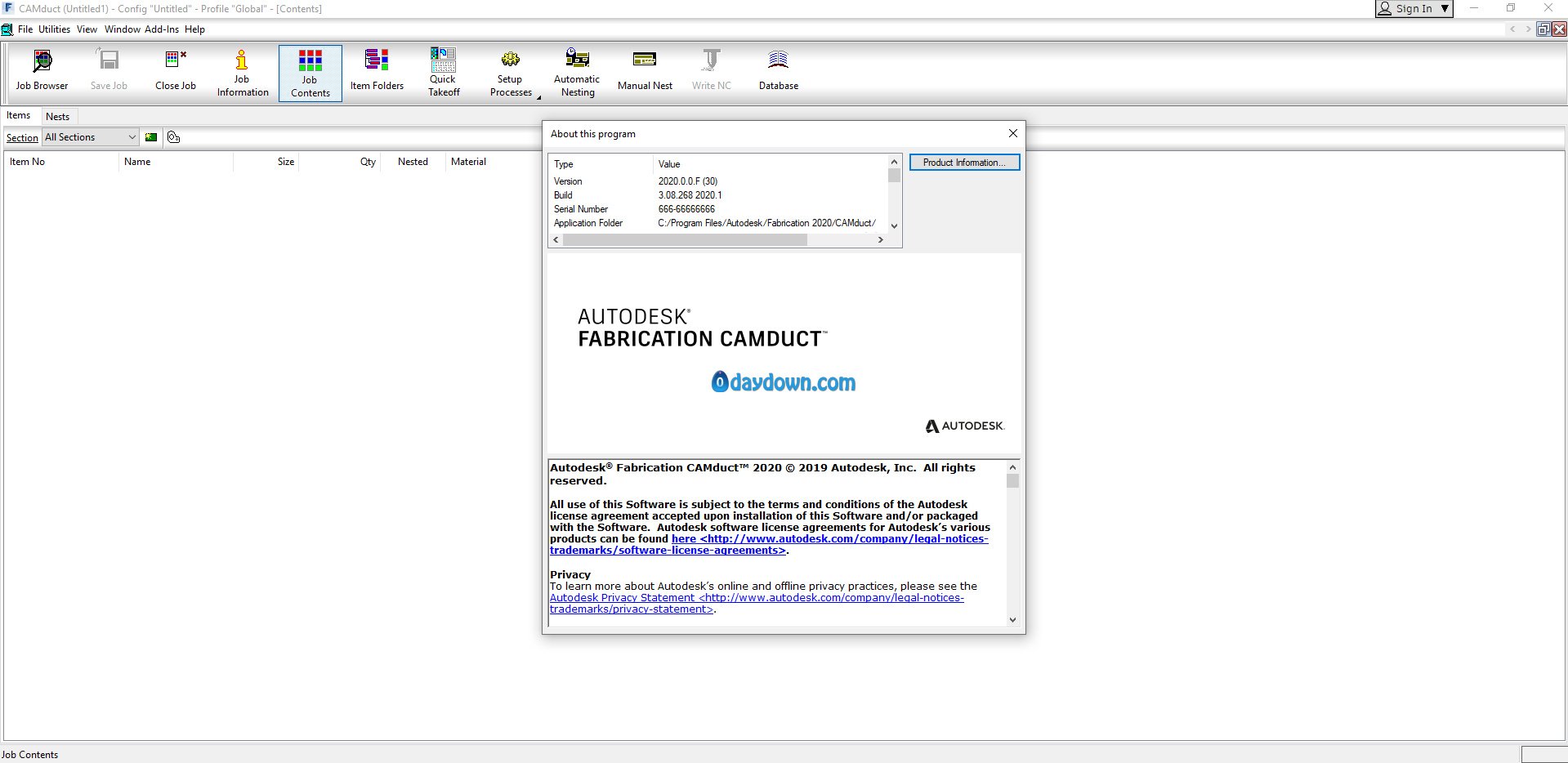Click the Write NC toolbar icon

coord(712,71)
